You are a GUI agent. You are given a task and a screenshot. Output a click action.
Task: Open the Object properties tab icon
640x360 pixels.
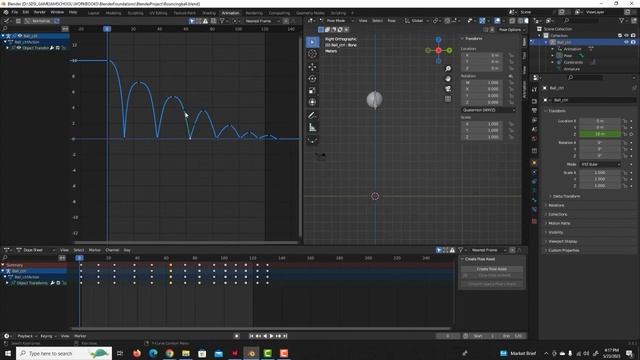[x=534, y=162]
